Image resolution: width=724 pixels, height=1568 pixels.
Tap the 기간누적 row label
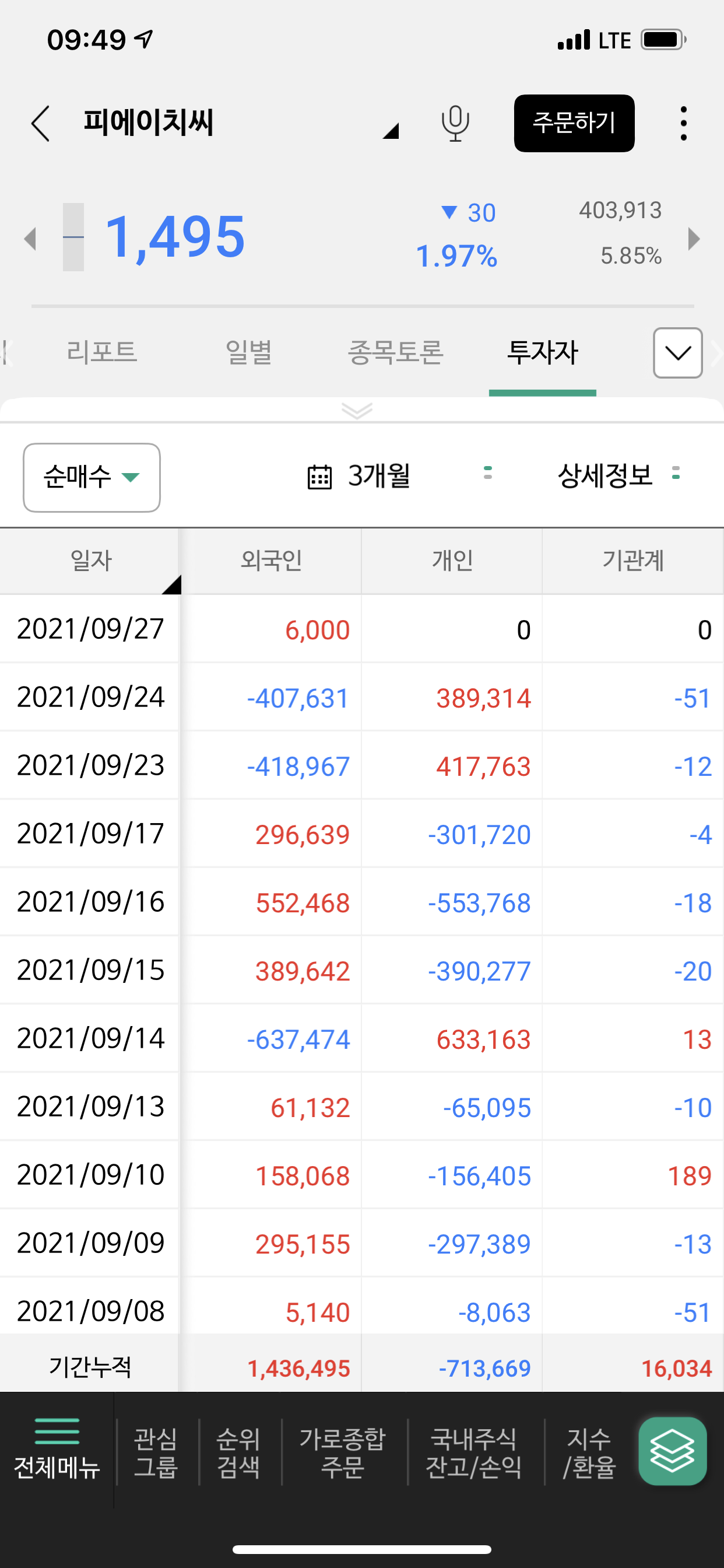click(90, 1367)
